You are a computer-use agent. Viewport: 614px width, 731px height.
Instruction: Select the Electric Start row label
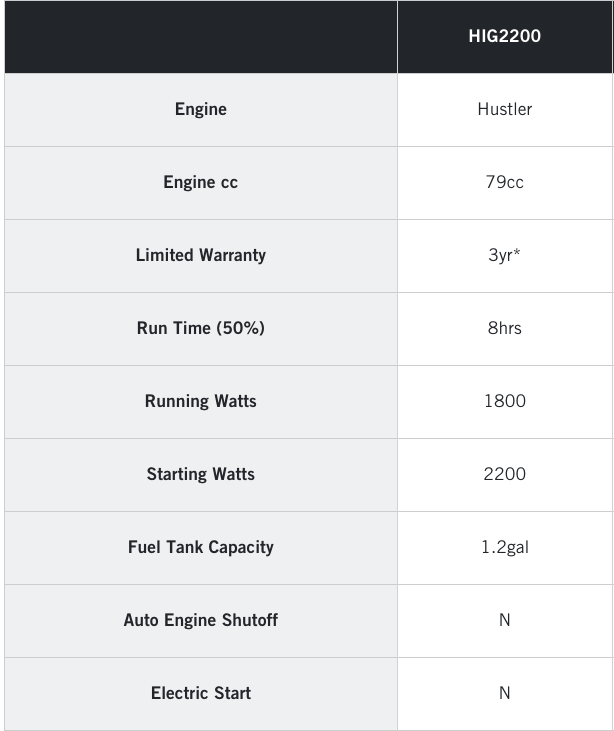pyautogui.click(x=201, y=693)
